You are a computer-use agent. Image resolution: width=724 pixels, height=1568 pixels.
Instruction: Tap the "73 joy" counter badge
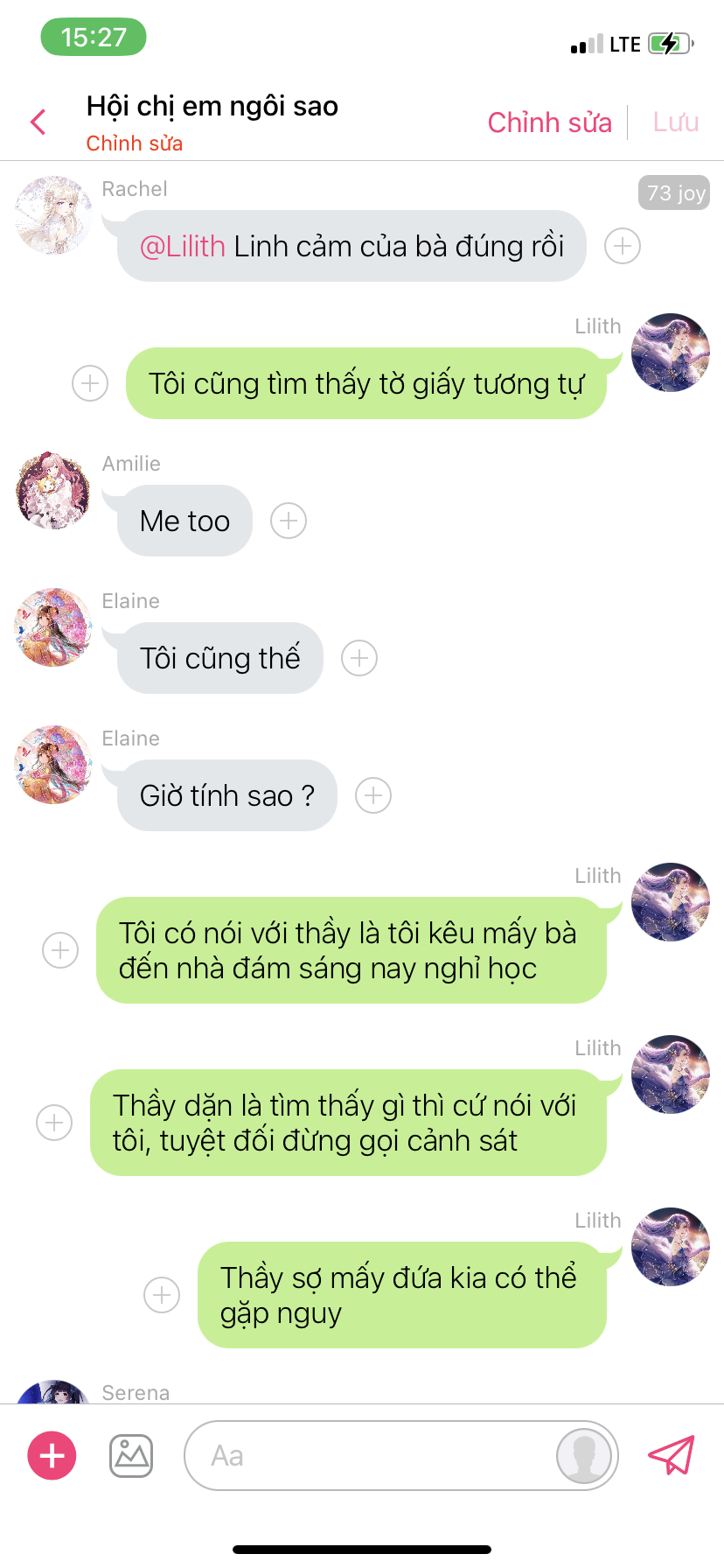674,192
